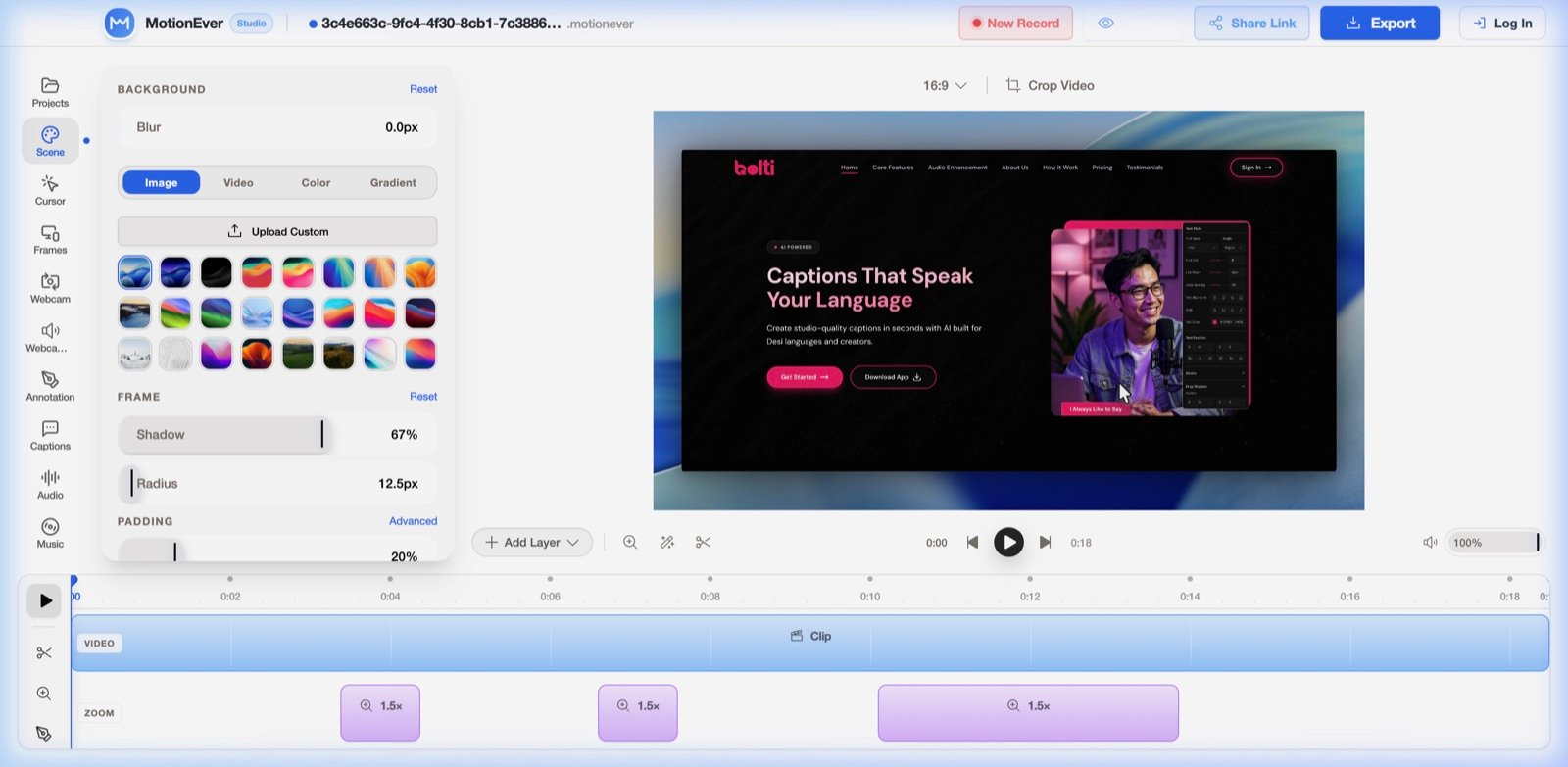Screen dimensions: 1568x767
Task: Reset the Frame settings
Action: 423,397
